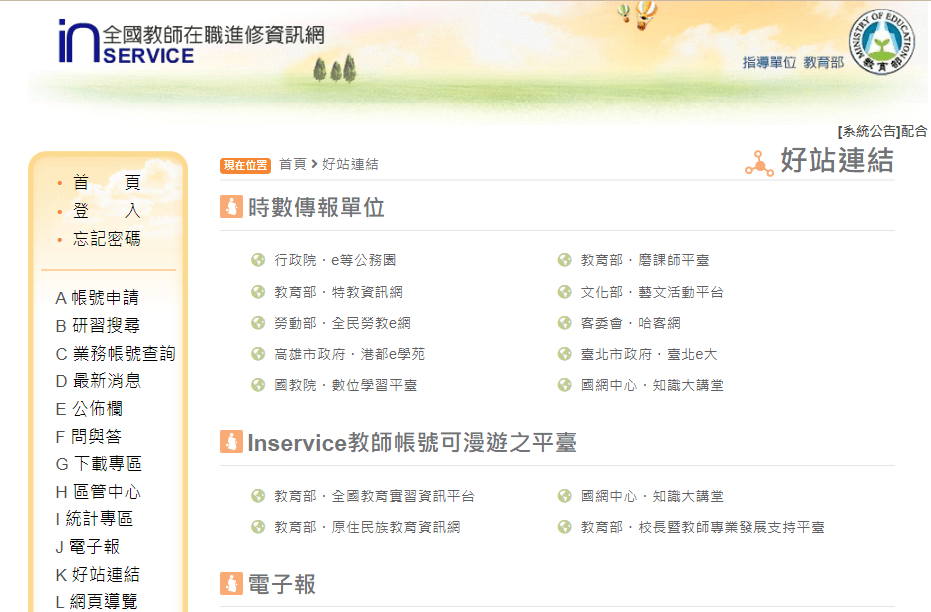Viewport: 931px width, 612px height.
Task: Select J 電子報 menu item
Action: [88, 547]
